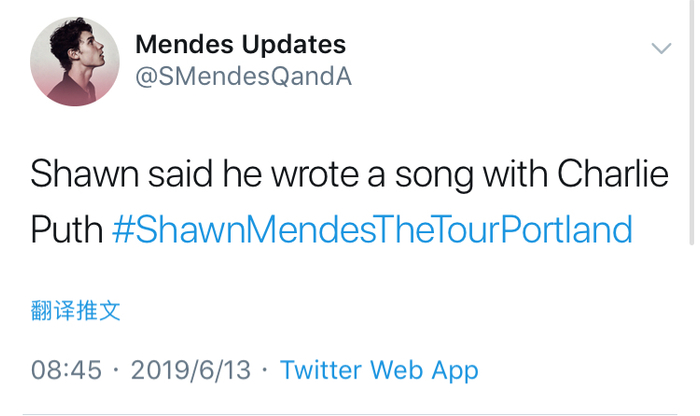Click the dot separator after 08:45
Screen dimensions: 700x416
[116, 370]
